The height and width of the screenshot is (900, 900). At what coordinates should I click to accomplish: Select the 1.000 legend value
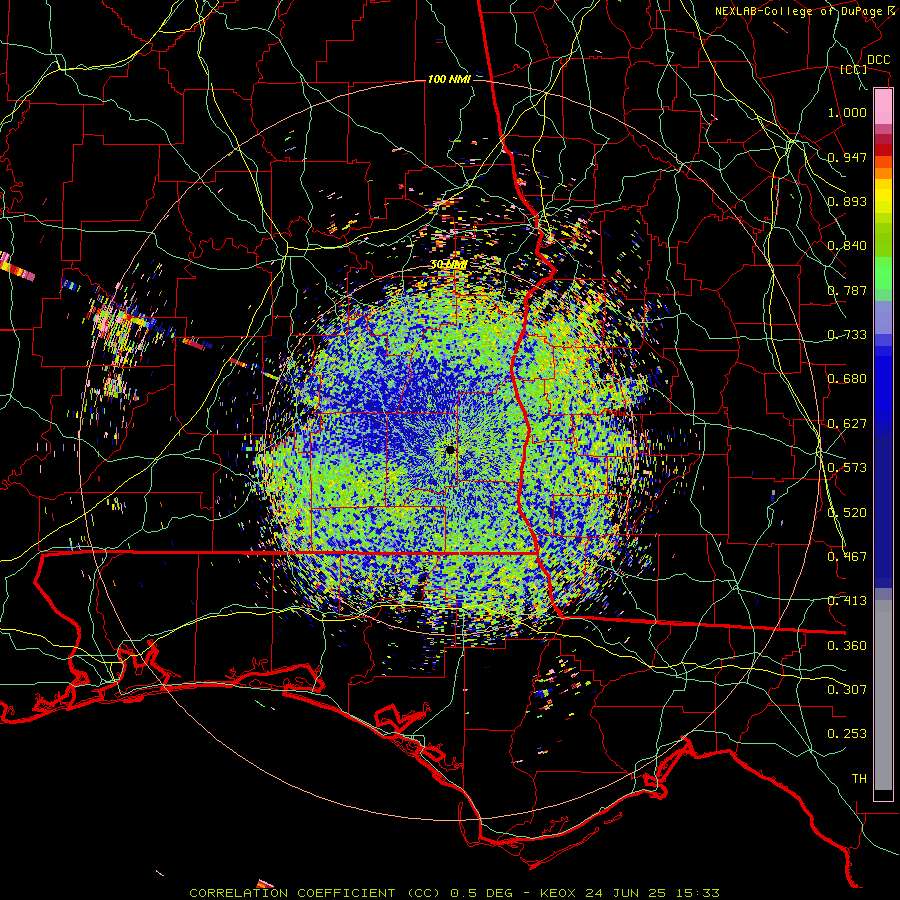[x=847, y=112]
